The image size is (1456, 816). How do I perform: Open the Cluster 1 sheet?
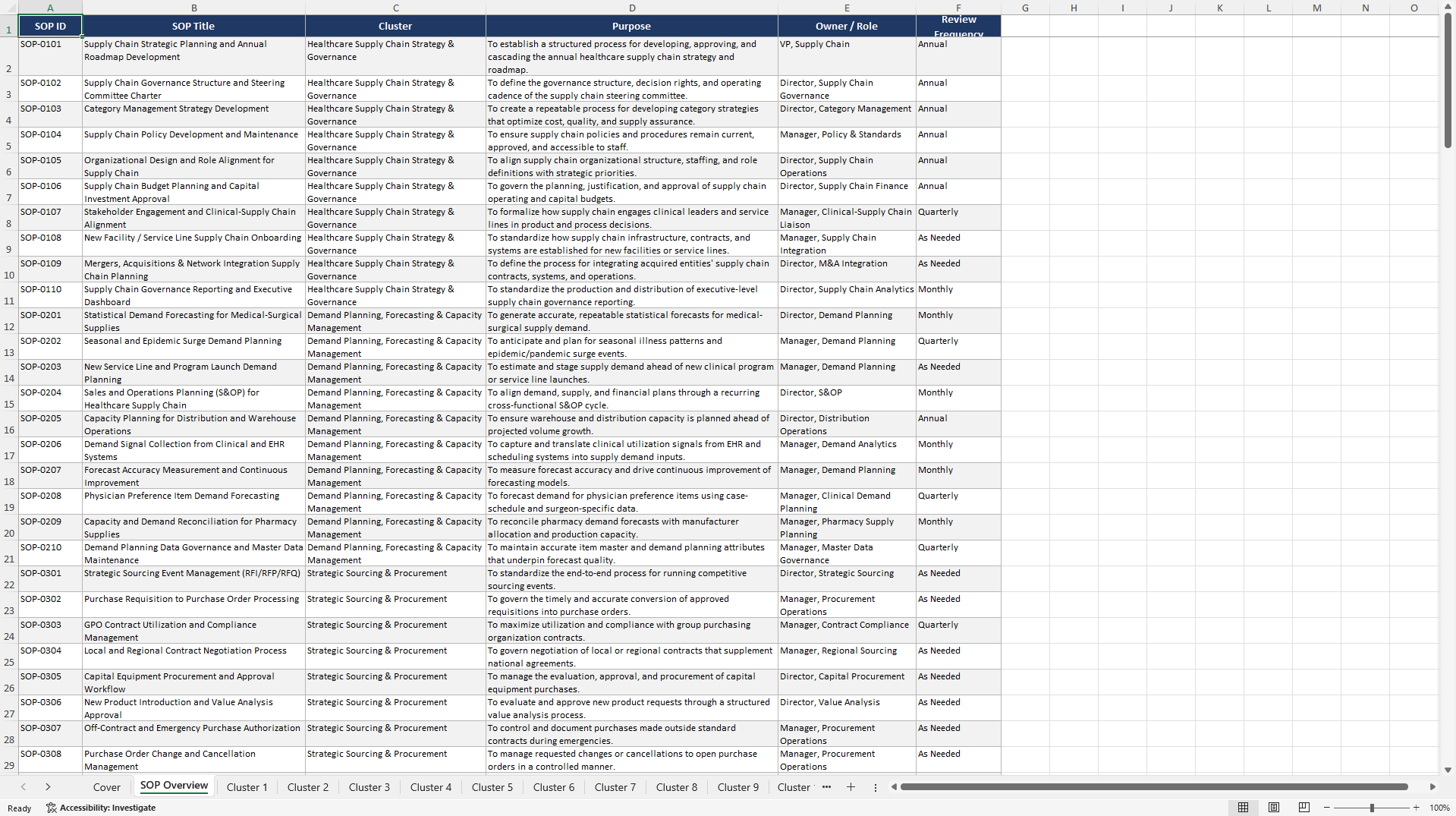coord(247,787)
